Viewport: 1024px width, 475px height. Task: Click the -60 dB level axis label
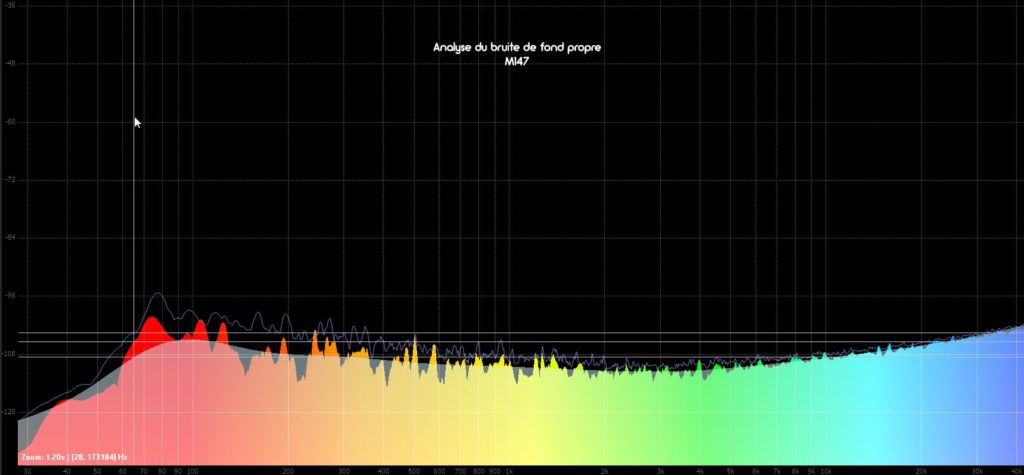[10, 122]
